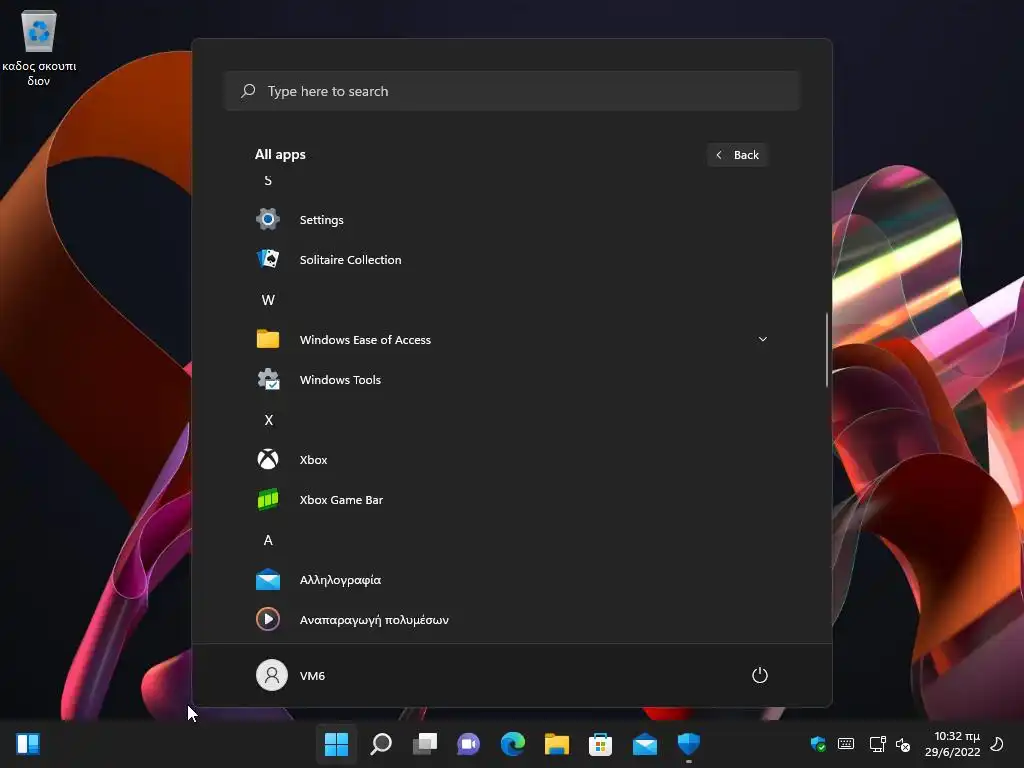
Task: Click the Windows Start button
Action: (336, 744)
